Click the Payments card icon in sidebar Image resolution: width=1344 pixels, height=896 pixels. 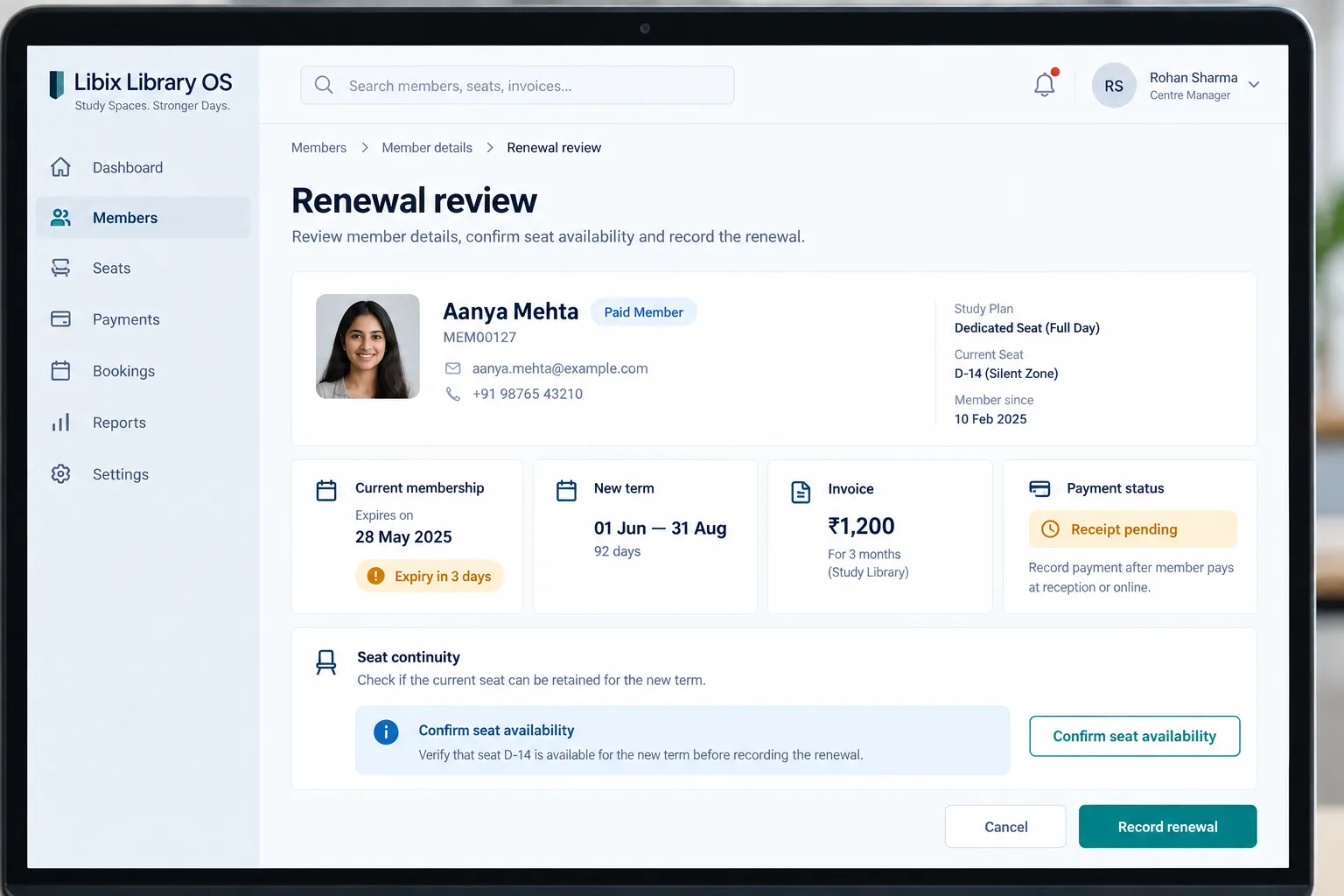point(60,319)
